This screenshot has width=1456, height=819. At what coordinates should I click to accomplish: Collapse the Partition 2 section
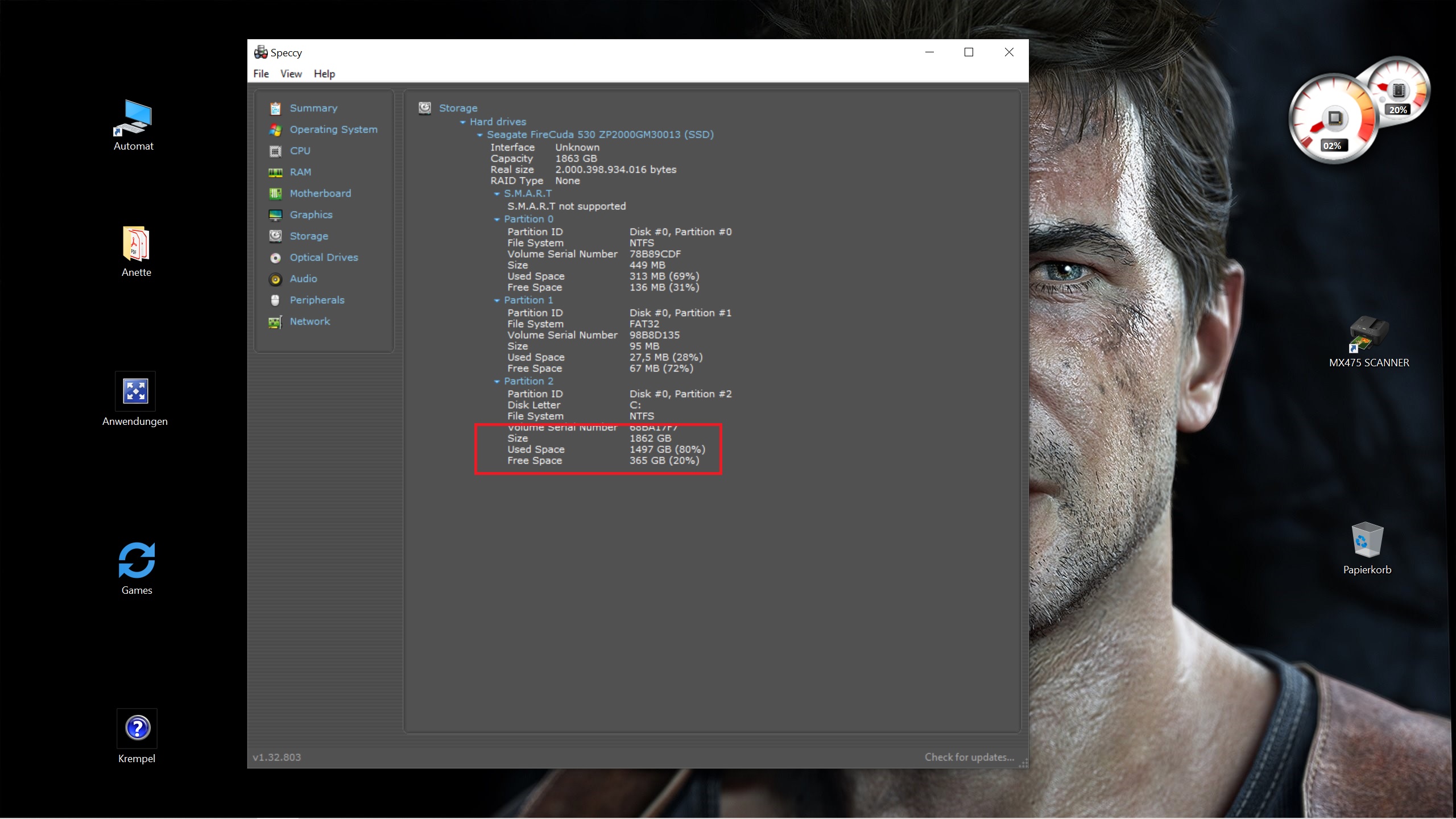tap(497, 382)
